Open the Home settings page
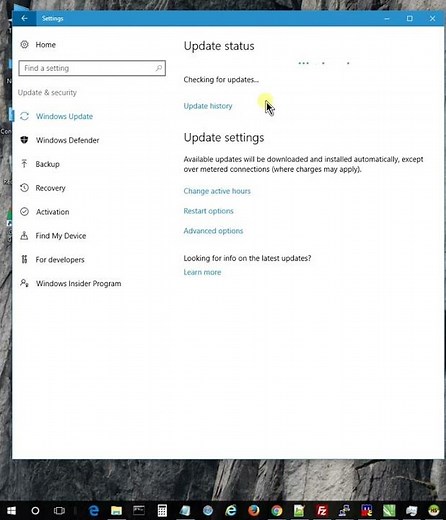Image resolution: width=446 pixels, height=520 pixels. coord(46,45)
